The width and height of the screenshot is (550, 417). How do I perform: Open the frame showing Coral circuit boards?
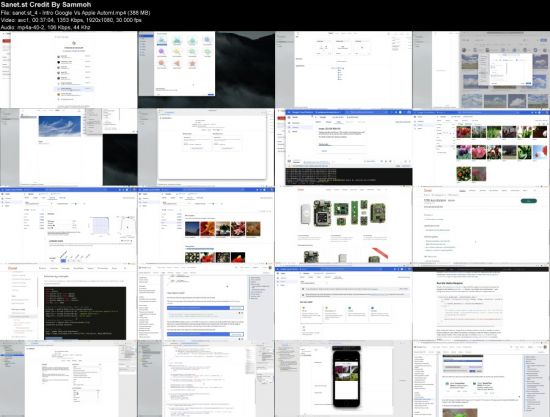pyautogui.click(x=343, y=225)
